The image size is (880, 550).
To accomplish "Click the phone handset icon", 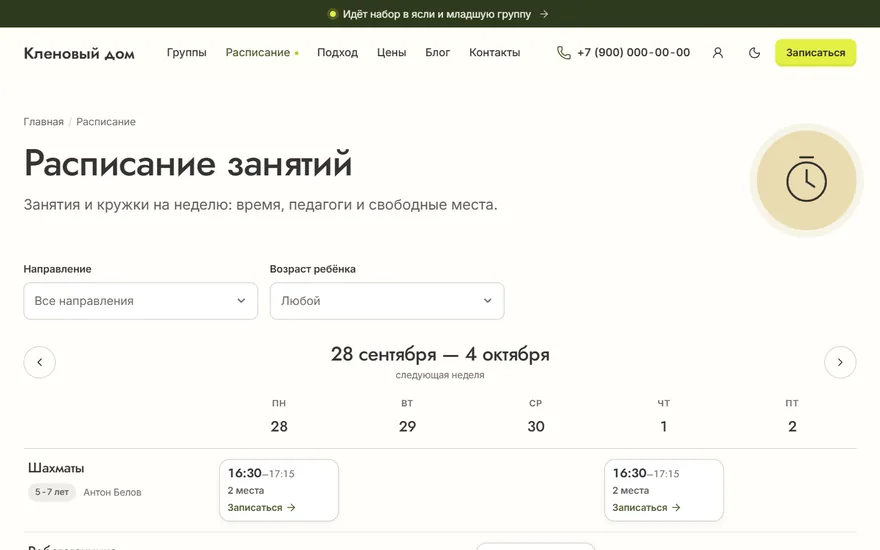I will coord(563,53).
